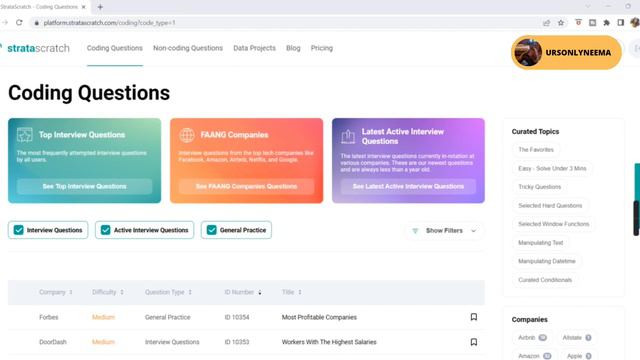Click Medium difficulty in the Forbes row
Screen dimensions: 640x360
(103, 317)
